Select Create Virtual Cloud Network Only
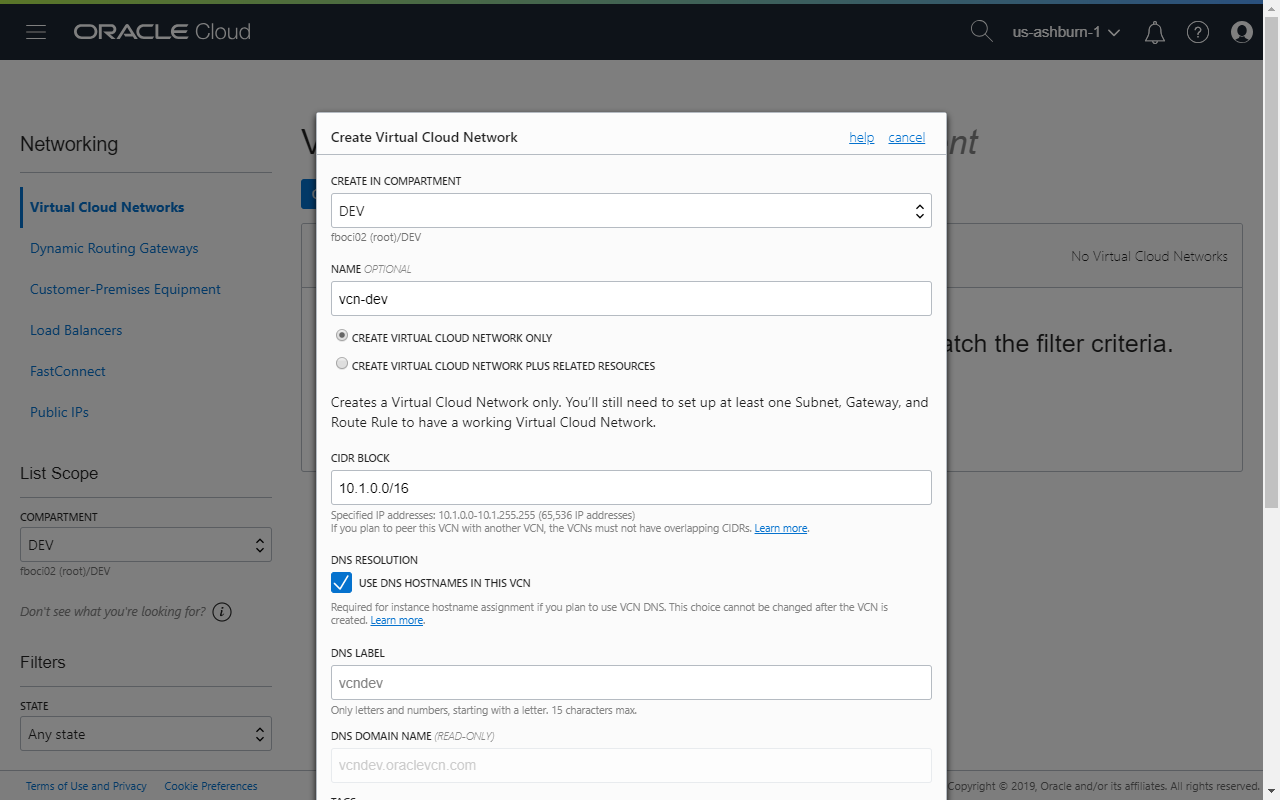The width and height of the screenshot is (1280, 800). point(341,335)
